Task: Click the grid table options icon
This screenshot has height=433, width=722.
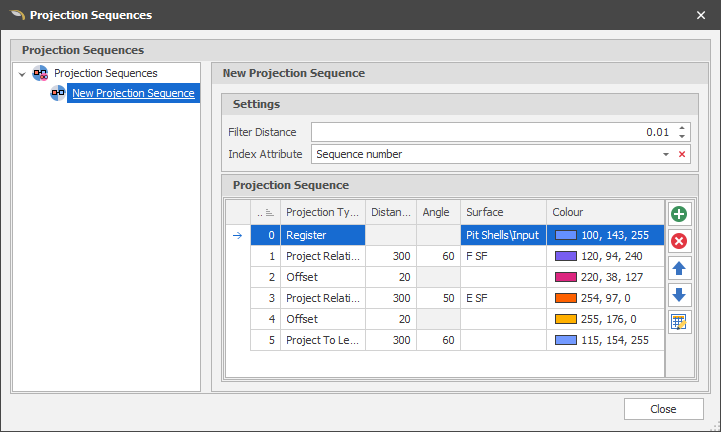Action: coord(679,322)
